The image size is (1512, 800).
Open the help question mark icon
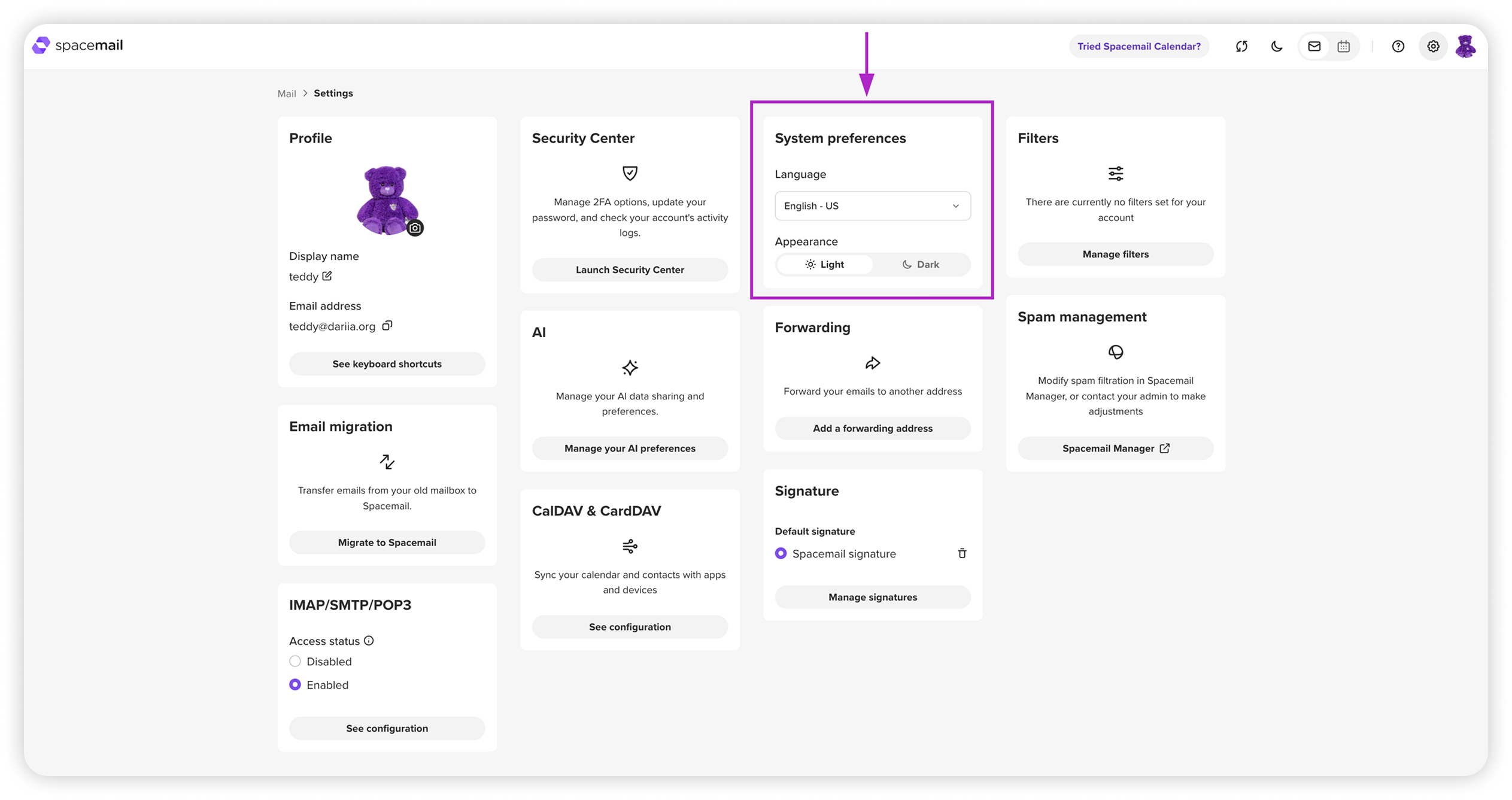click(1398, 46)
